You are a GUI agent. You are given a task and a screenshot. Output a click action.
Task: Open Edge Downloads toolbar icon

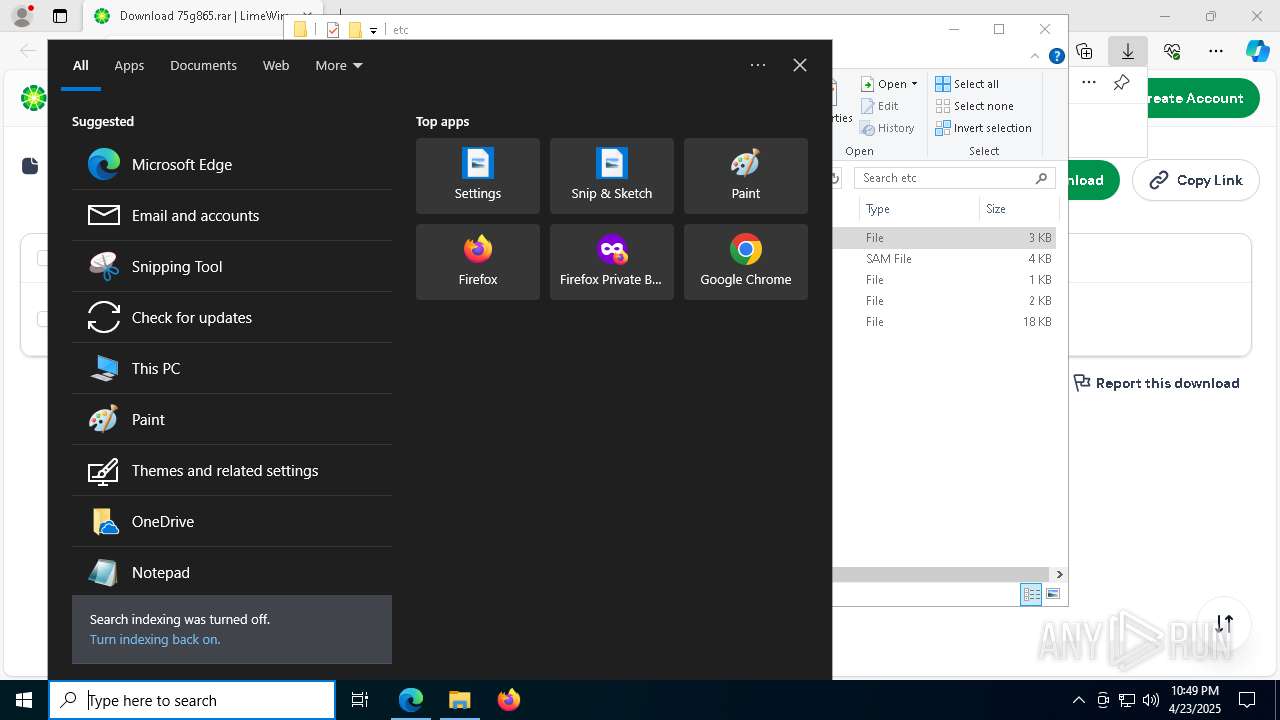click(1127, 51)
